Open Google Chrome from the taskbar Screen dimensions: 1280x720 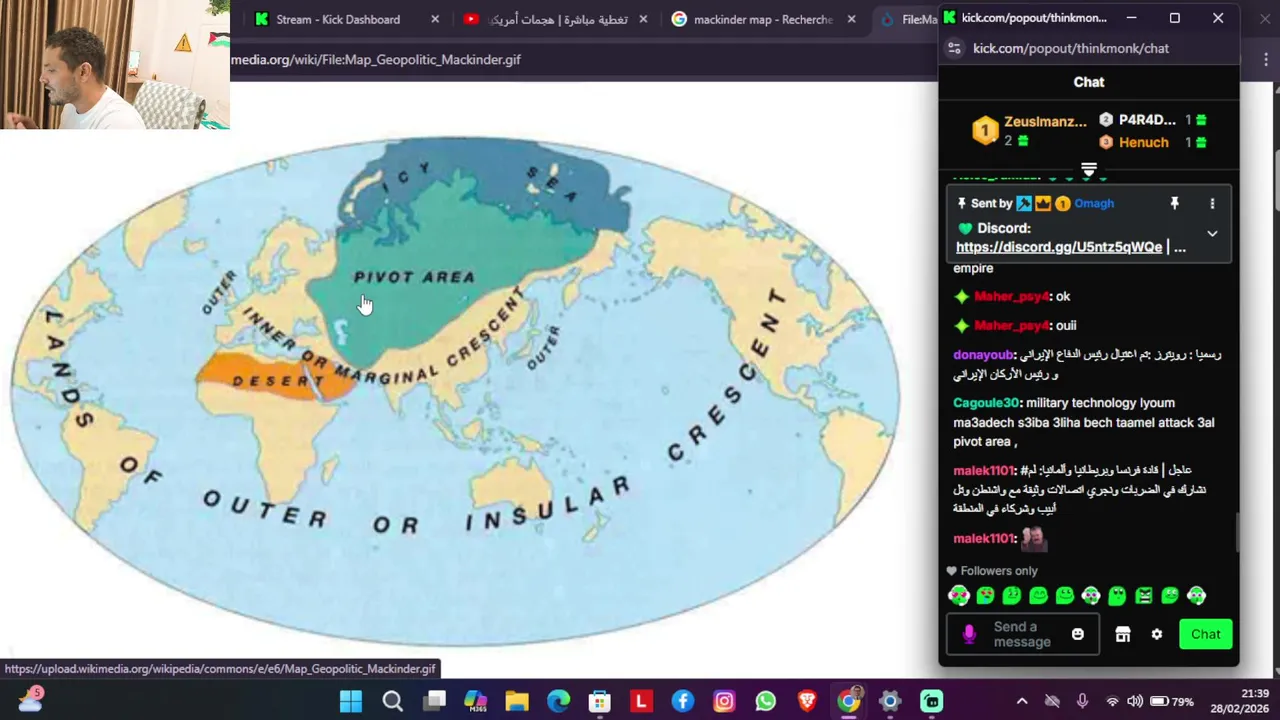tap(849, 701)
